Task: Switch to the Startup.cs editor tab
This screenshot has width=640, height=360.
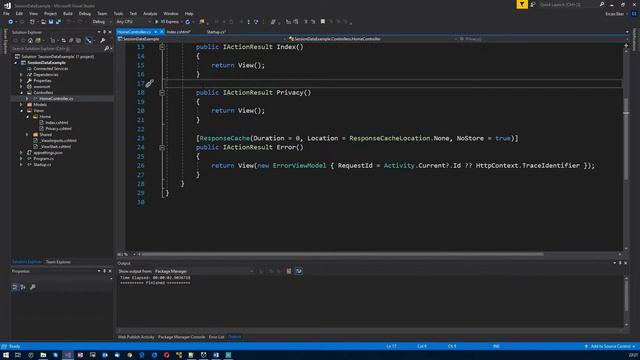Action: click(x=216, y=32)
